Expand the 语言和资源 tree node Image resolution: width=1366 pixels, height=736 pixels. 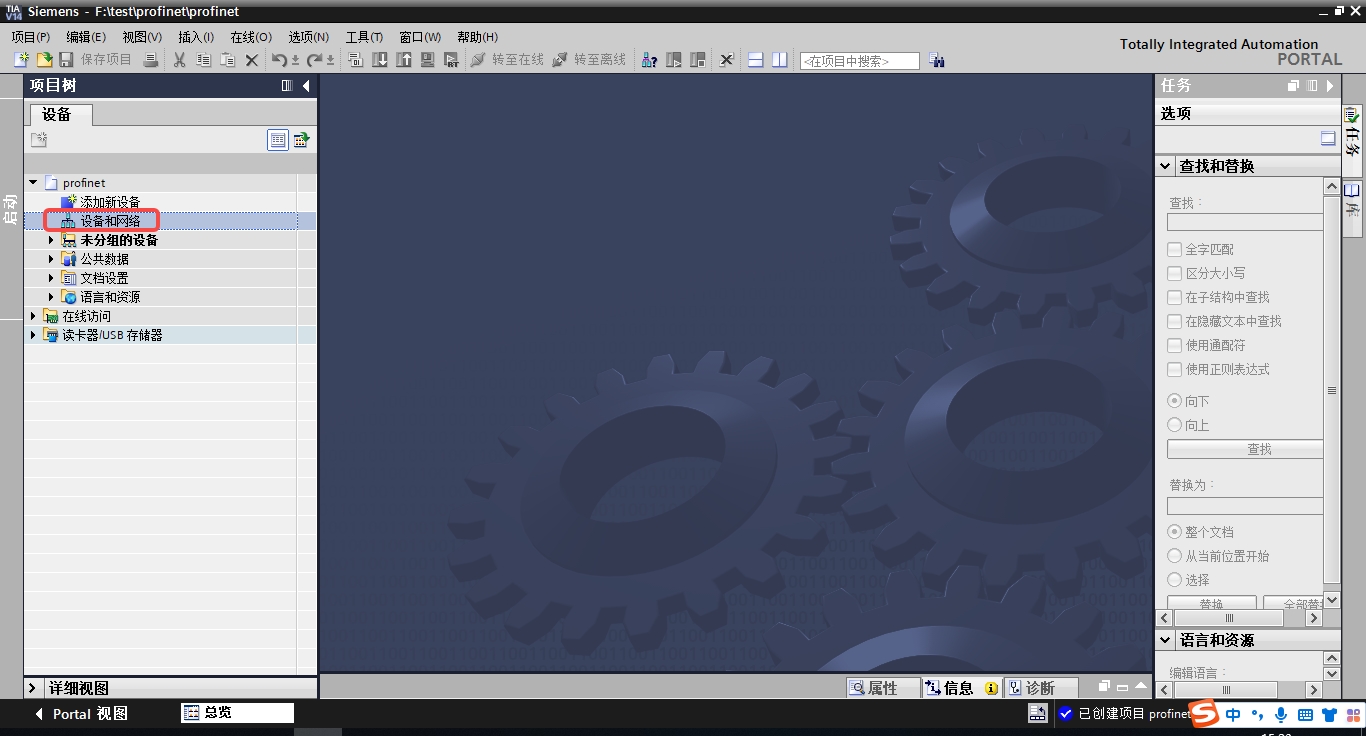(52, 297)
